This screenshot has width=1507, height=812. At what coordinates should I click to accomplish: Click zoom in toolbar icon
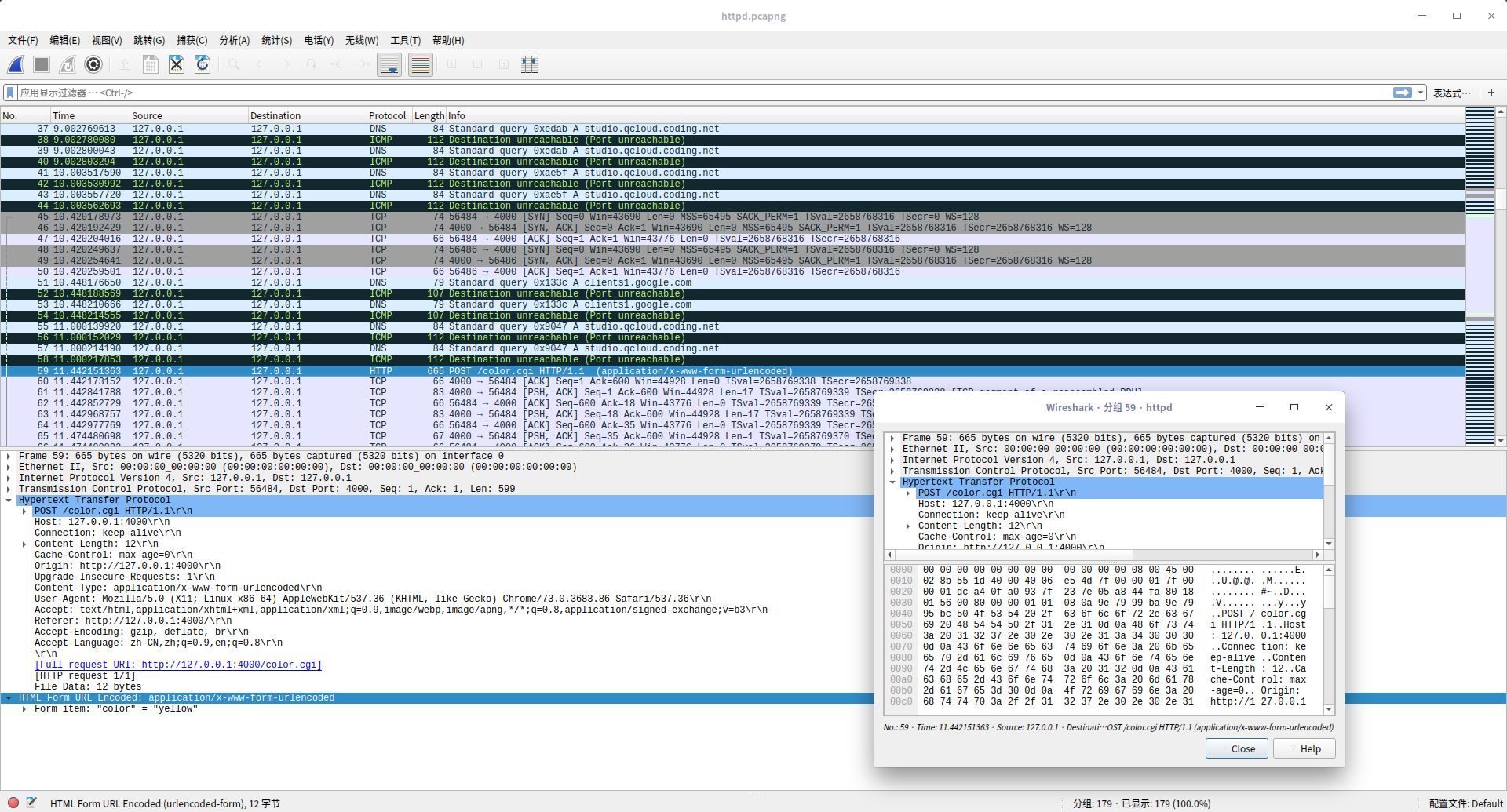click(452, 65)
